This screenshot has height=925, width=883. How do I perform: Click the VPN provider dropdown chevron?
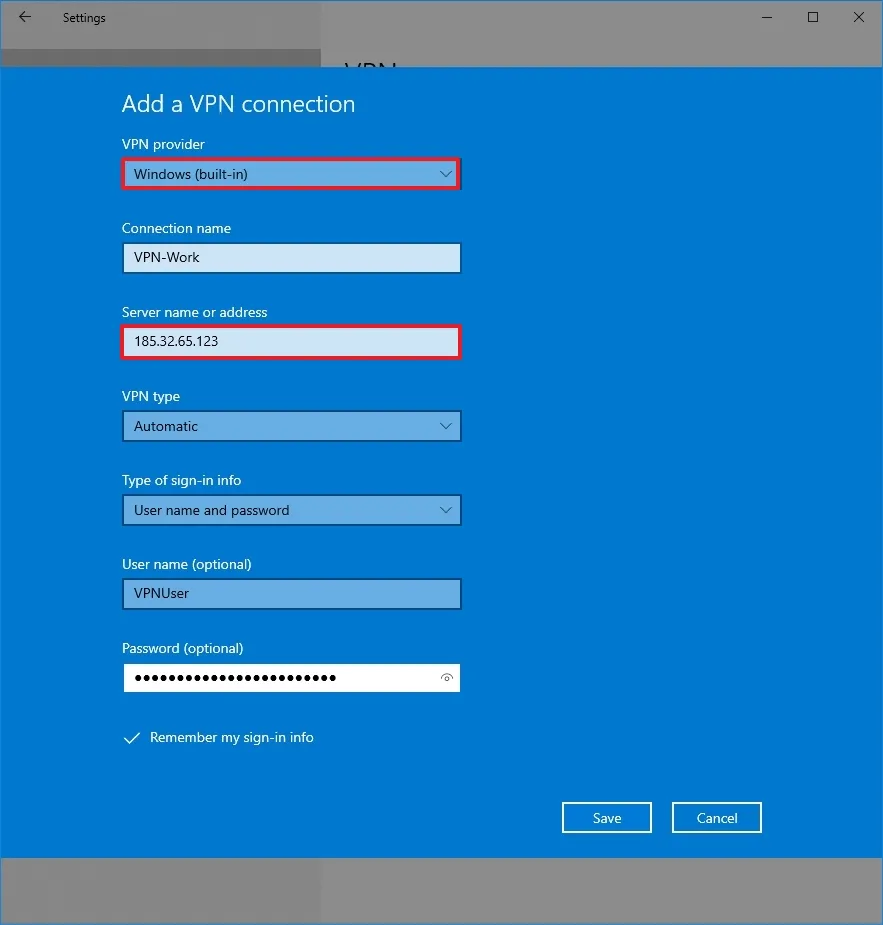pos(445,173)
